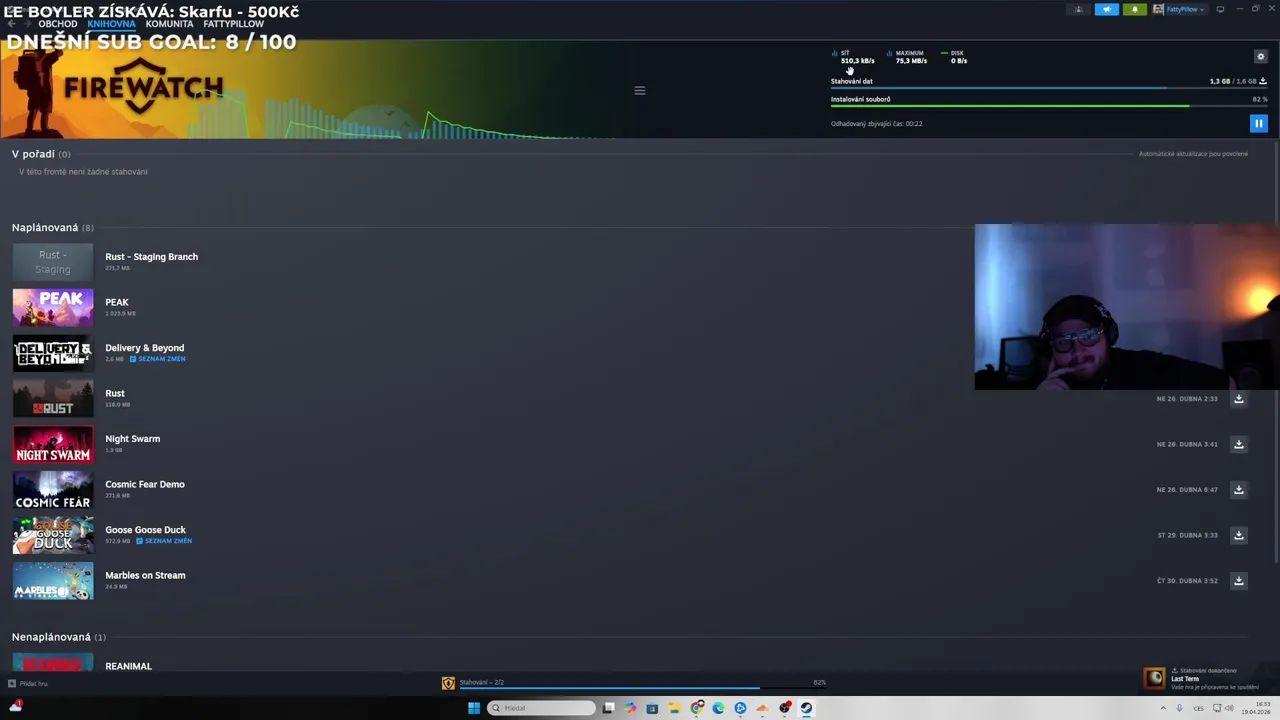The image size is (1280, 720).
Task: Select the Night Swarm thumbnail
Action: point(53,444)
